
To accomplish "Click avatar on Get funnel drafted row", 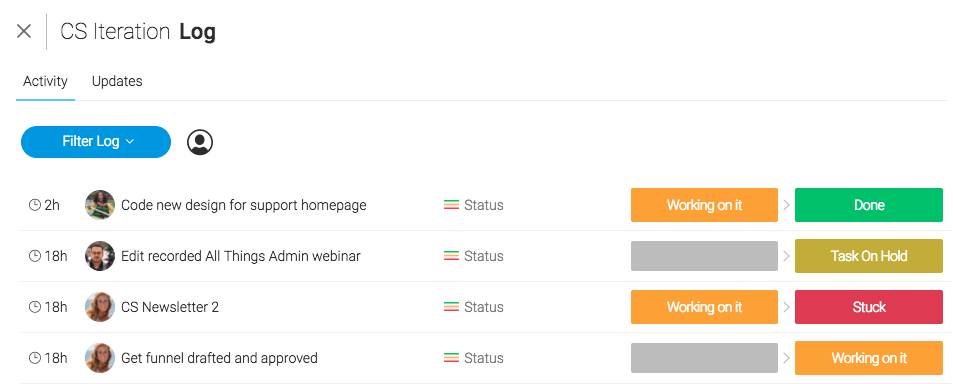I will (100, 358).
